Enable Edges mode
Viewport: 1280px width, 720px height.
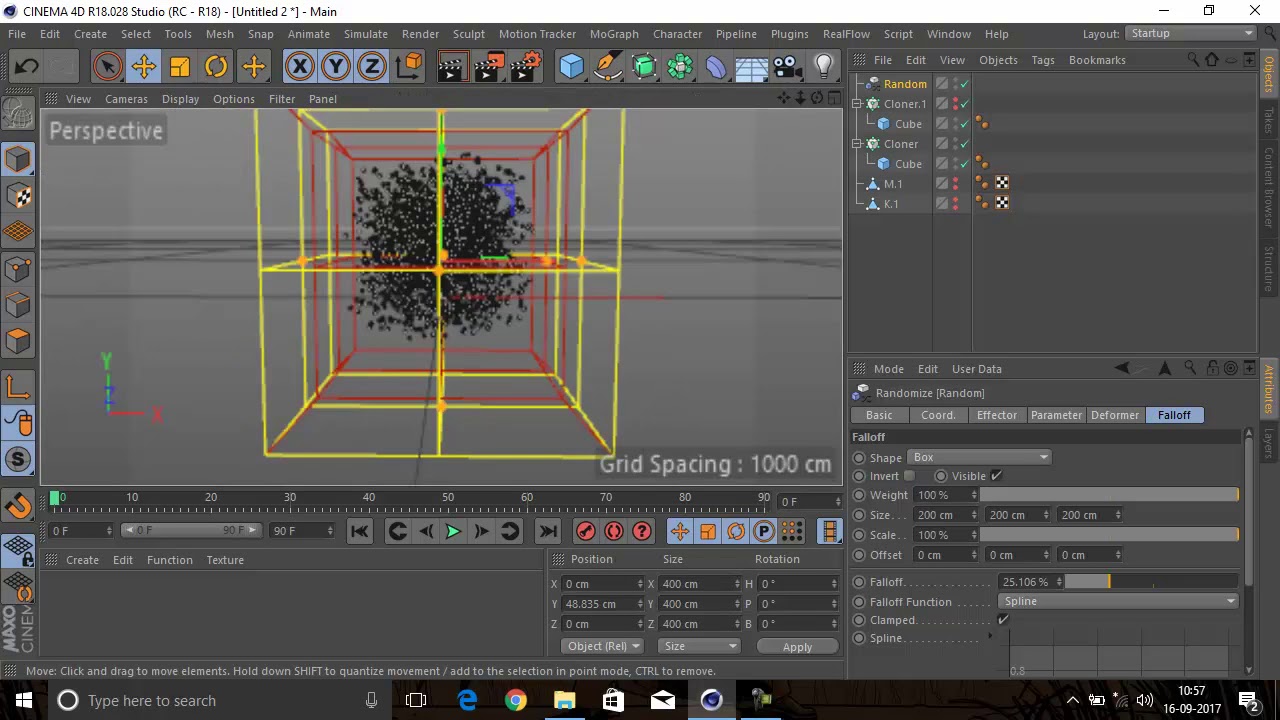coord(18,305)
